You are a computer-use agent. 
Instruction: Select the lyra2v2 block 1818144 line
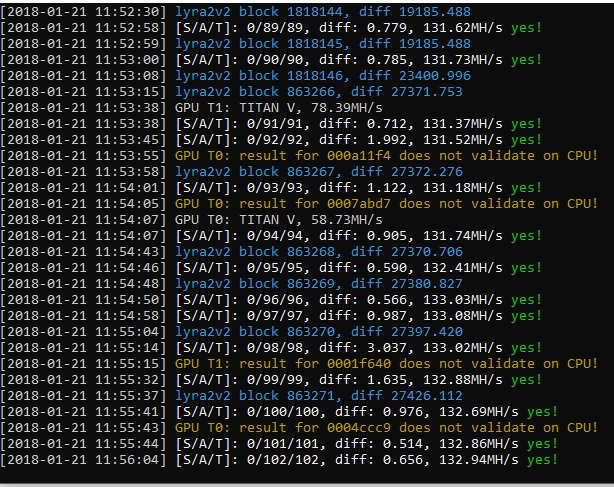235,12
